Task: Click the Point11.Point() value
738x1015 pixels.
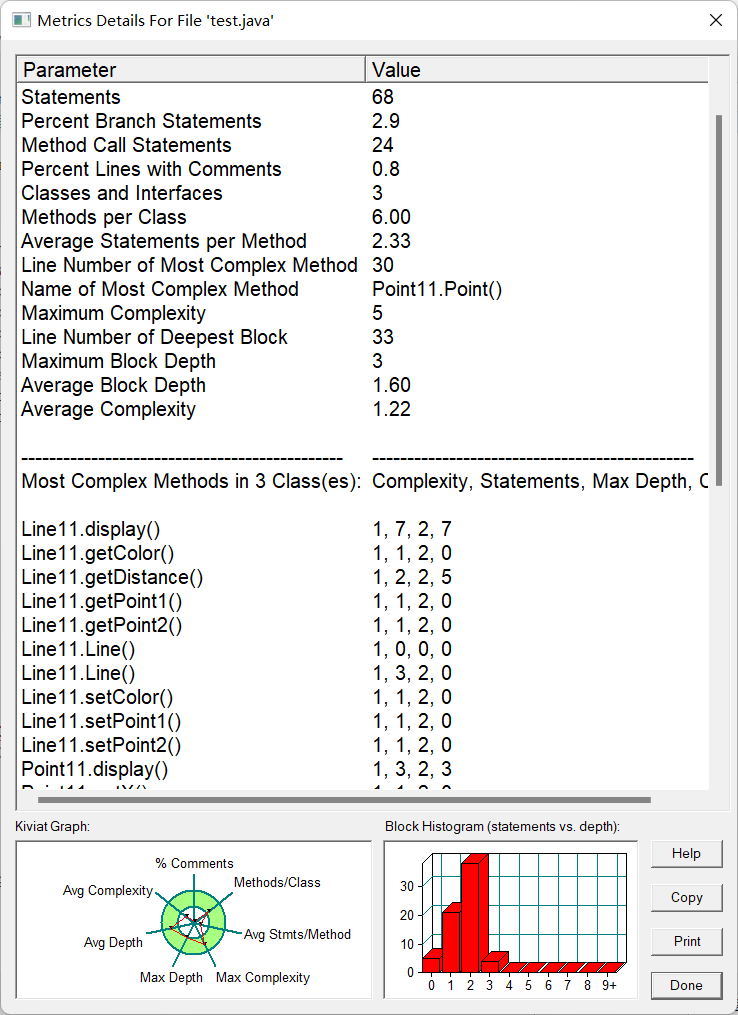Action: coord(437,289)
